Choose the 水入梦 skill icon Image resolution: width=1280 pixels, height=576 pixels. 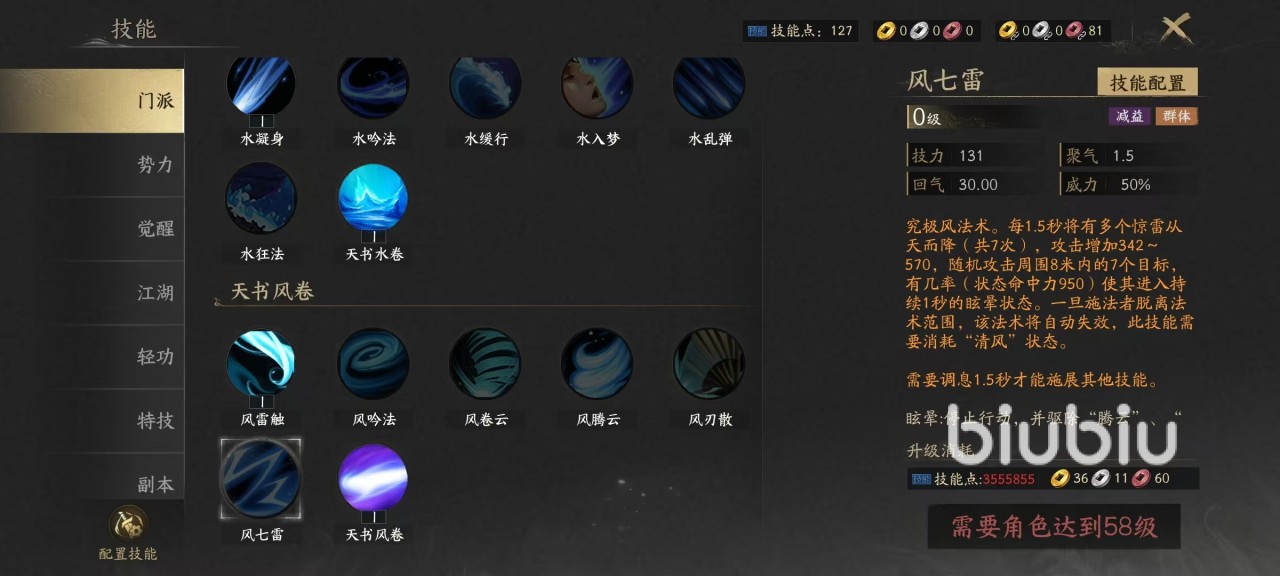tap(597, 86)
